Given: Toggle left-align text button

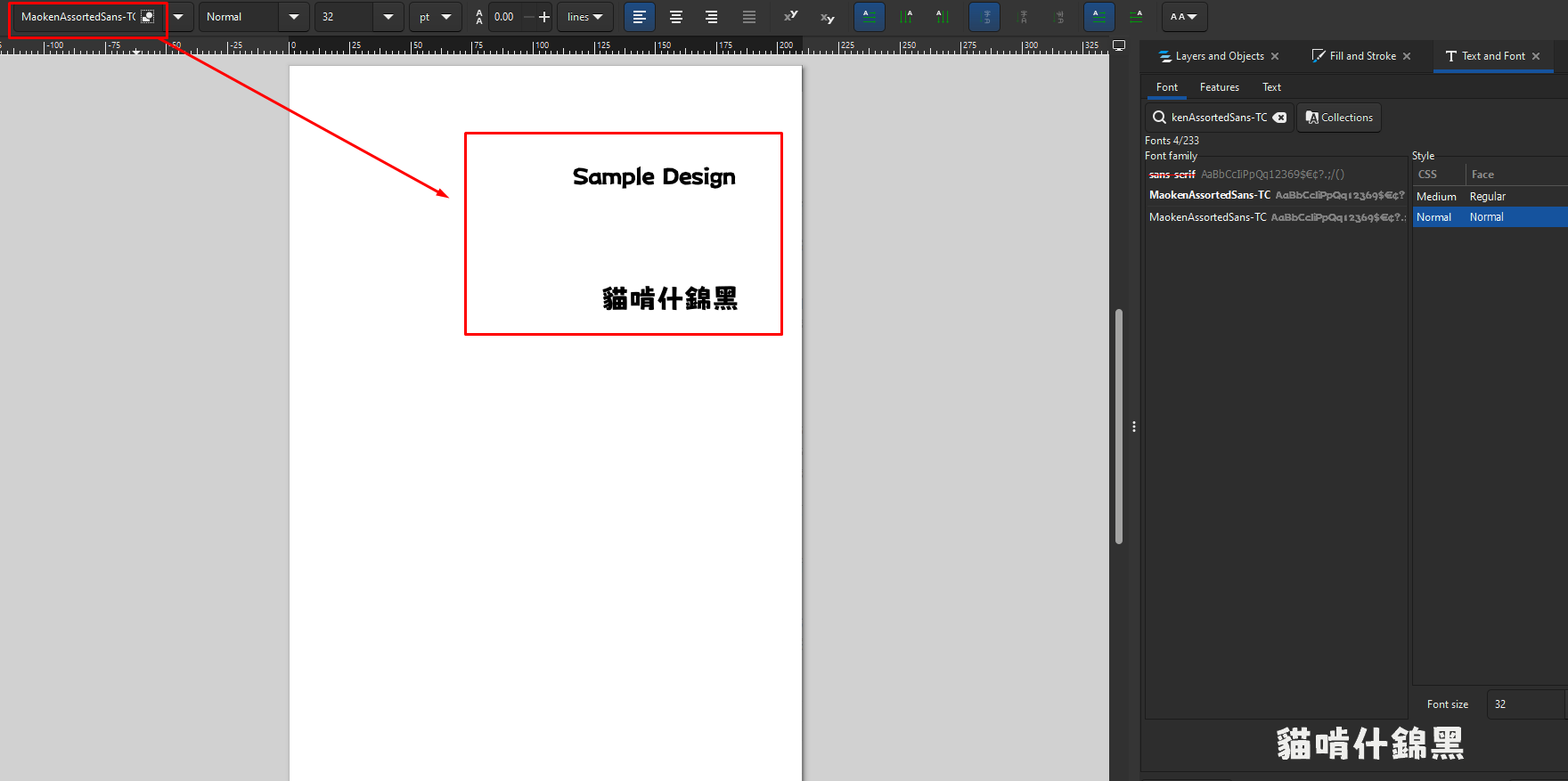Looking at the screenshot, I should pos(640,17).
